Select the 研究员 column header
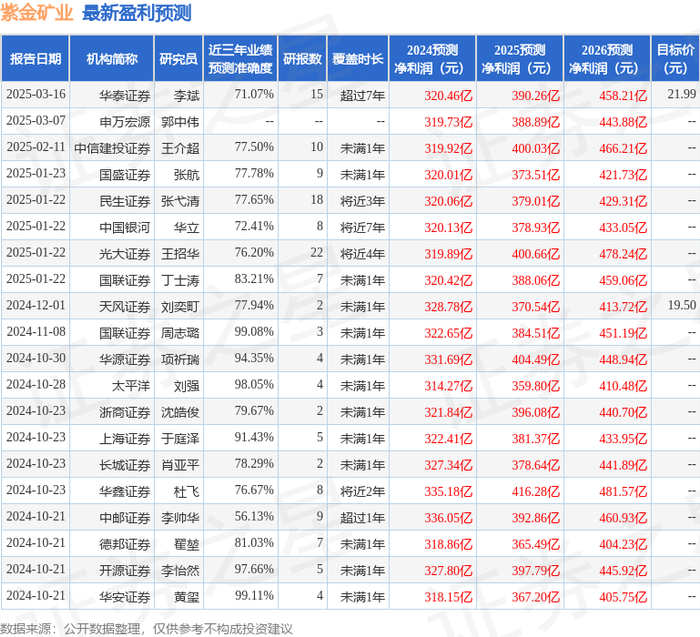 (179, 59)
